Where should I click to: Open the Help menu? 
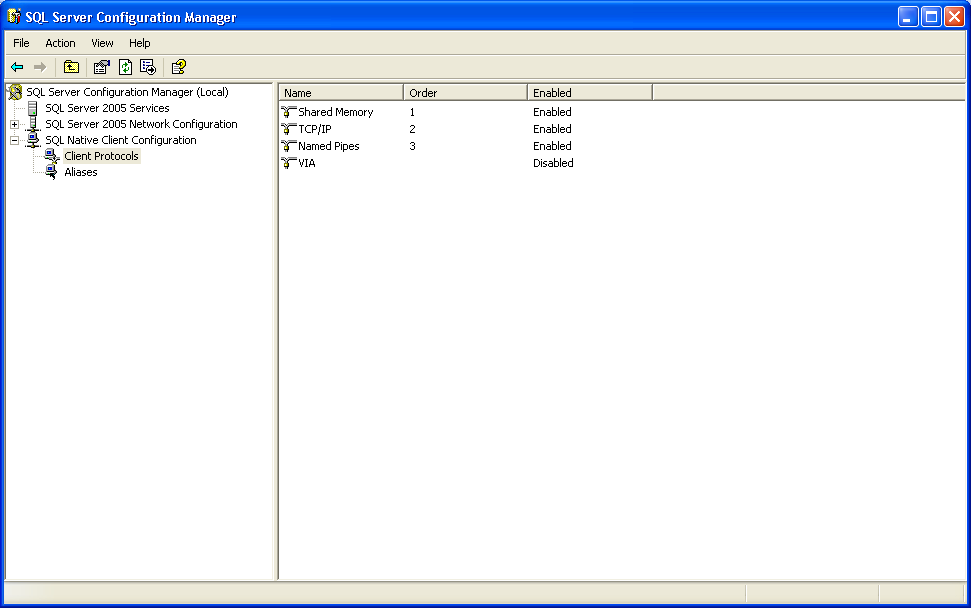pyautogui.click(x=139, y=43)
